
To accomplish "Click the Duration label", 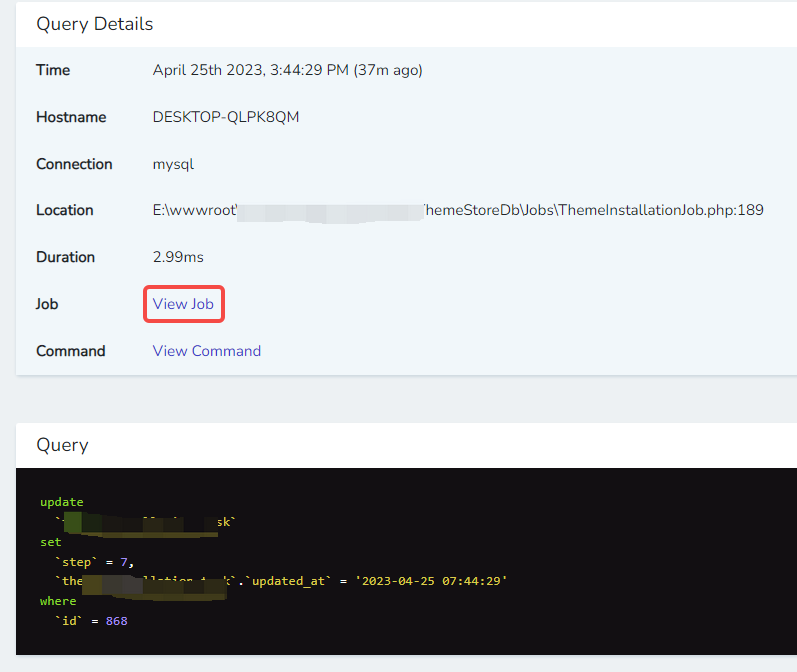I will (x=66, y=257).
